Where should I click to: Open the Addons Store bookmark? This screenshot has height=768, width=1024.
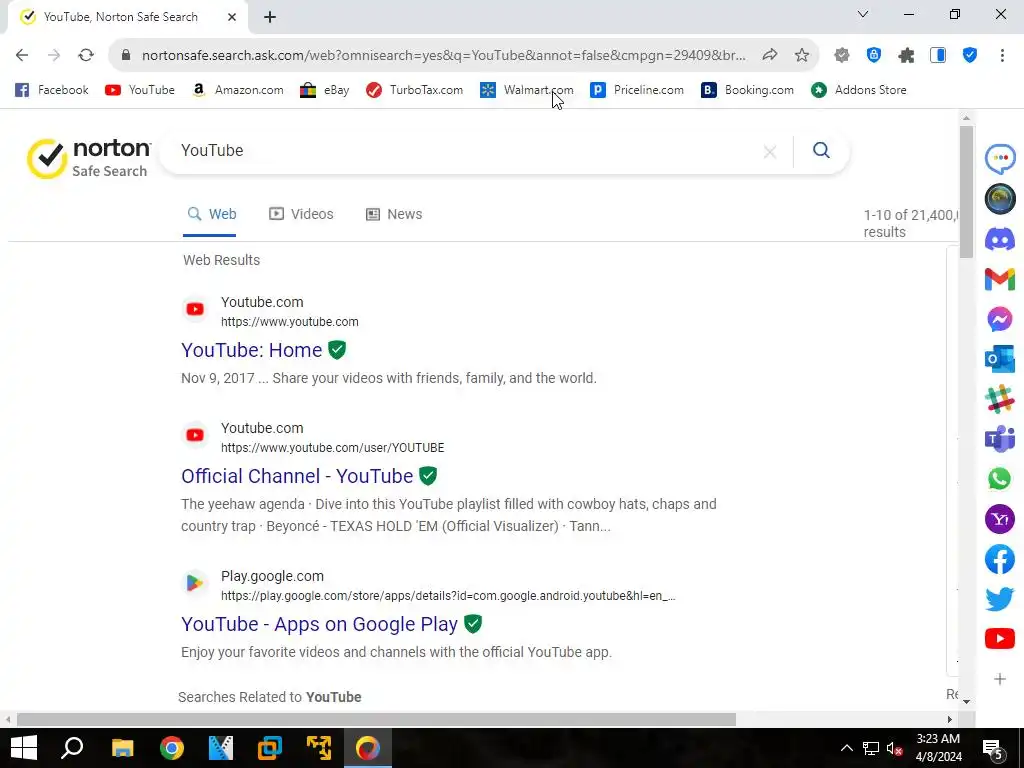[x=858, y=90]
